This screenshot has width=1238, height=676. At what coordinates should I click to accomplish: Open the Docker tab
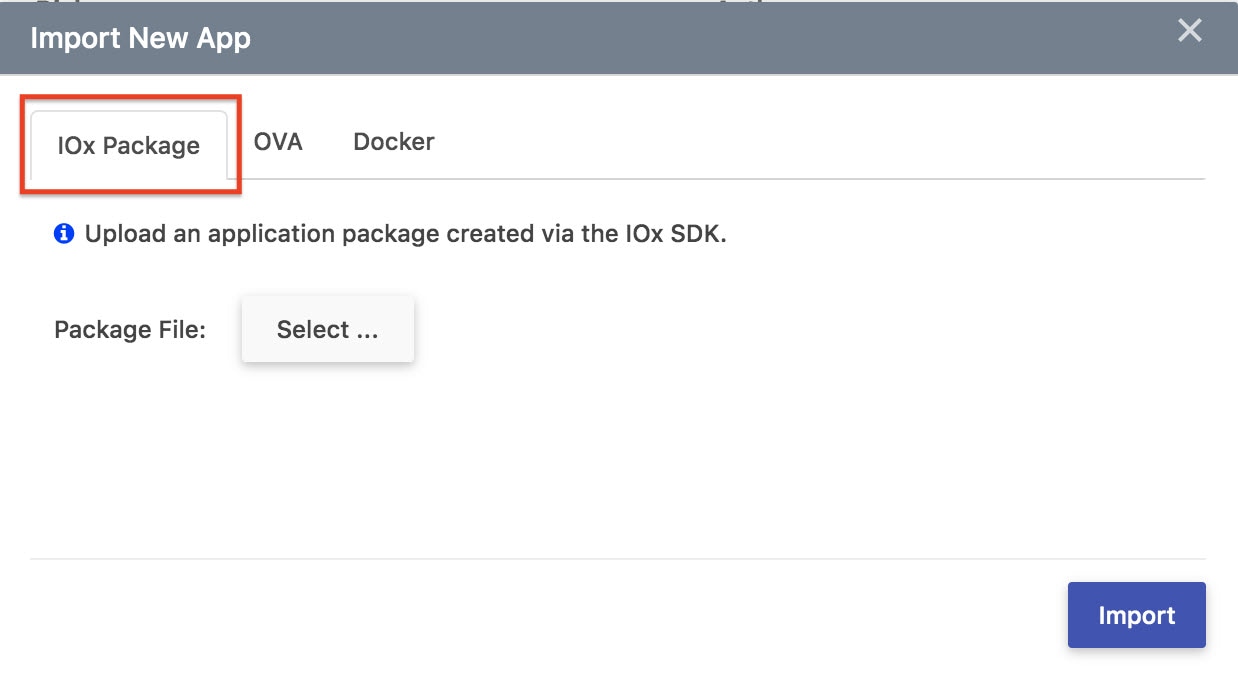click(x=393, y=142)
